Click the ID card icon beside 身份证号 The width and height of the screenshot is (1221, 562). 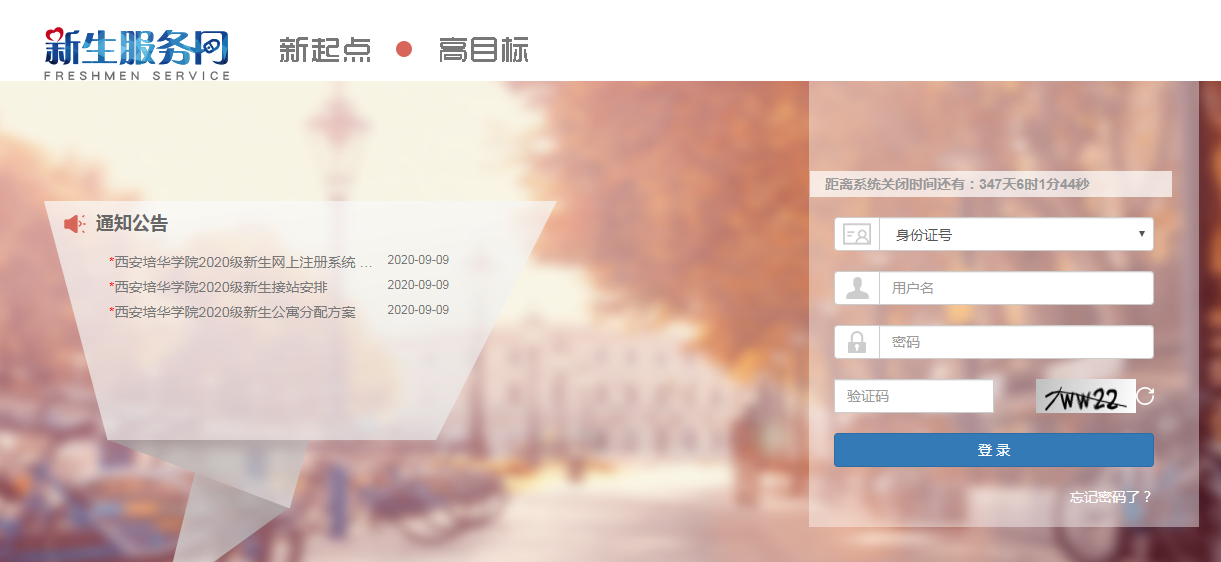coord(857,235)
